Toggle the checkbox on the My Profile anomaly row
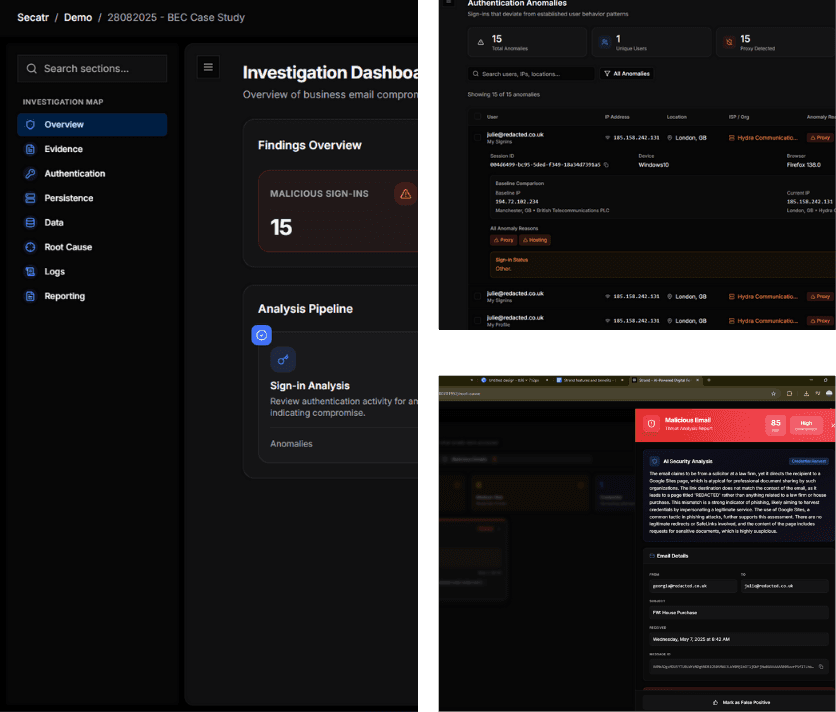 (x=477, y=320)
